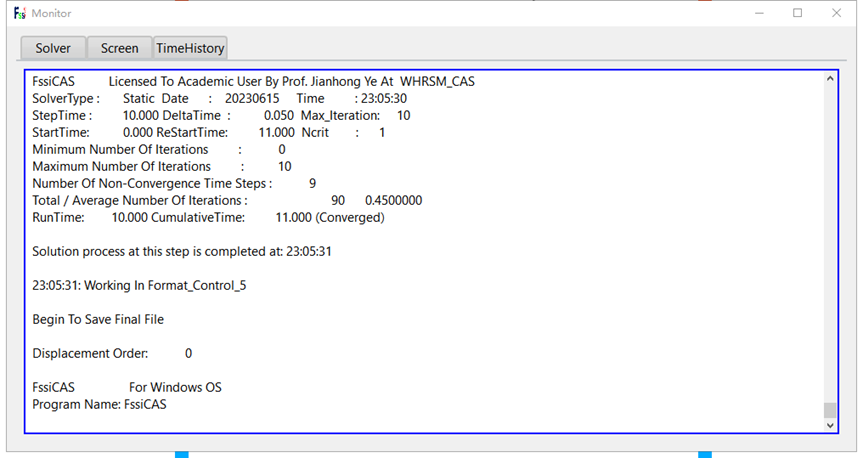Click the 'StartTime: 0.000' line
The image size is (863, 458).
tap(209, 133)
